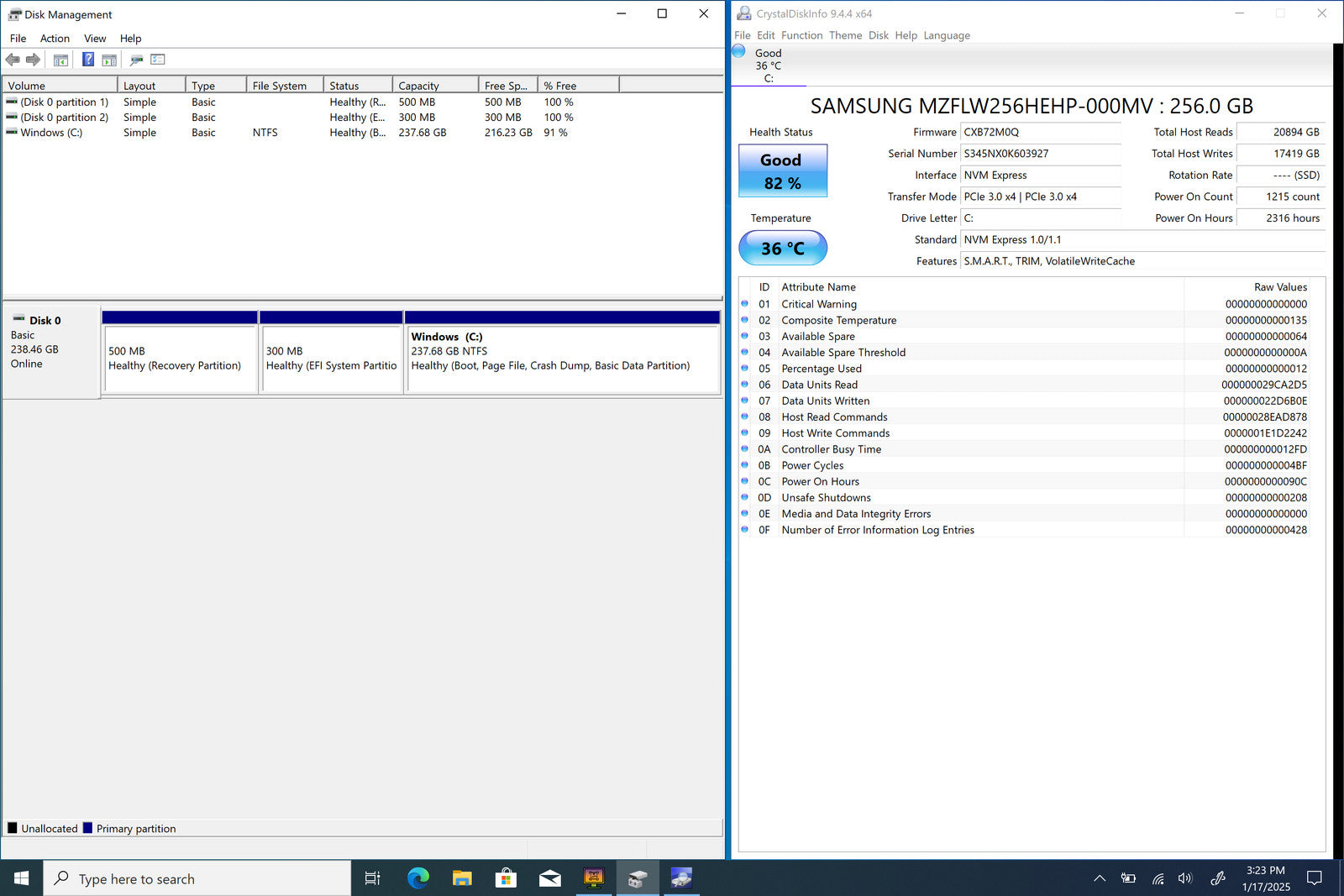Image resolution: width=1344 pixels, height=896 pixels.
Task: Click the Back arrow in Disk Management toolbar
Action: [x=13, y=60]
